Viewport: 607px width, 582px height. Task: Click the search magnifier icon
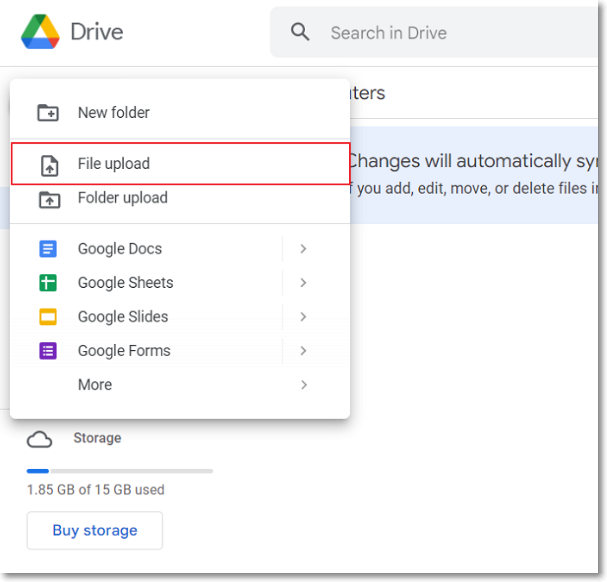[x=300, y=32]
